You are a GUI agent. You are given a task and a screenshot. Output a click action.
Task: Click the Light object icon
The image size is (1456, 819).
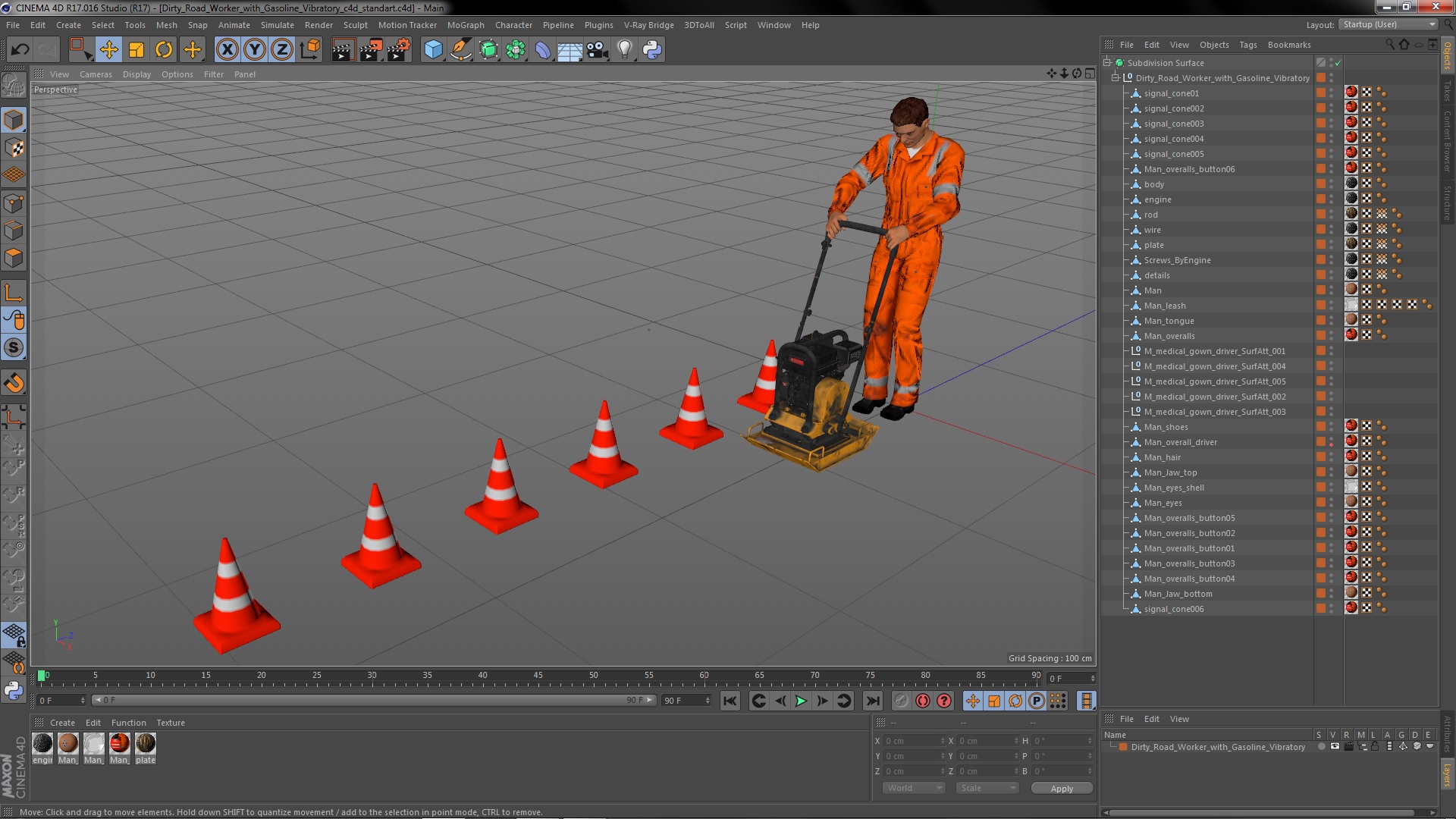(x=624, y=50)
